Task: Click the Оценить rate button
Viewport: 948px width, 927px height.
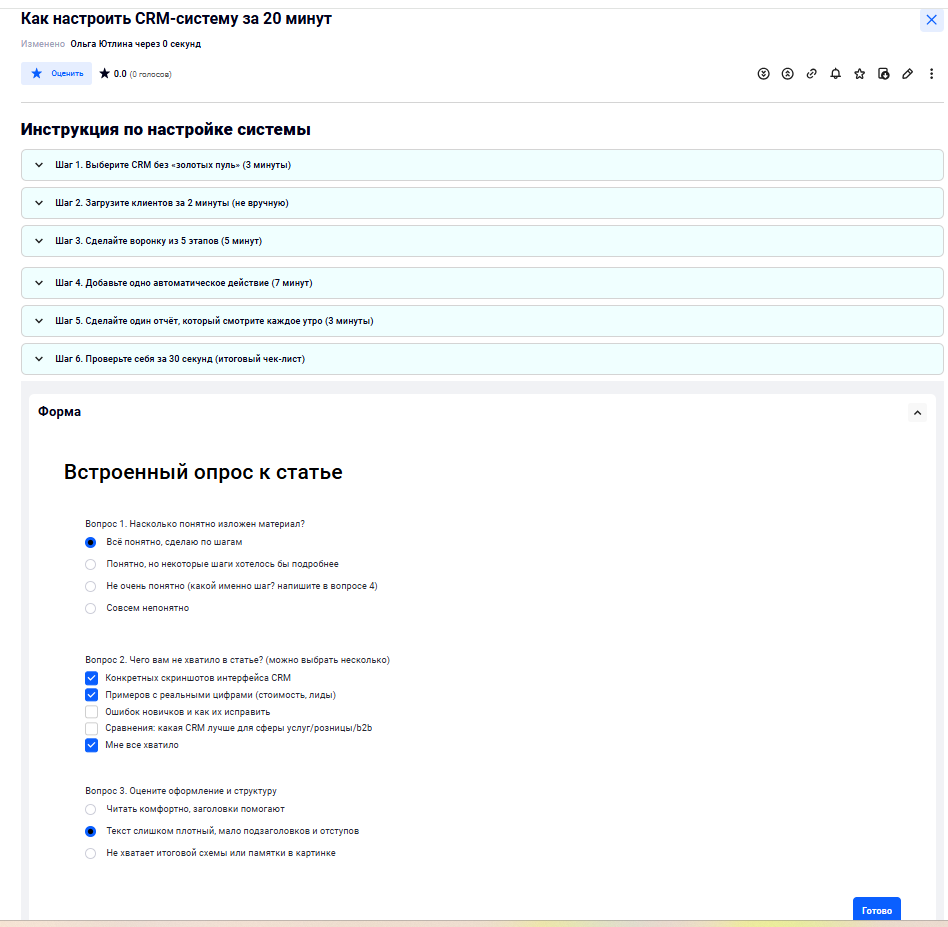Action: [56, 73]
